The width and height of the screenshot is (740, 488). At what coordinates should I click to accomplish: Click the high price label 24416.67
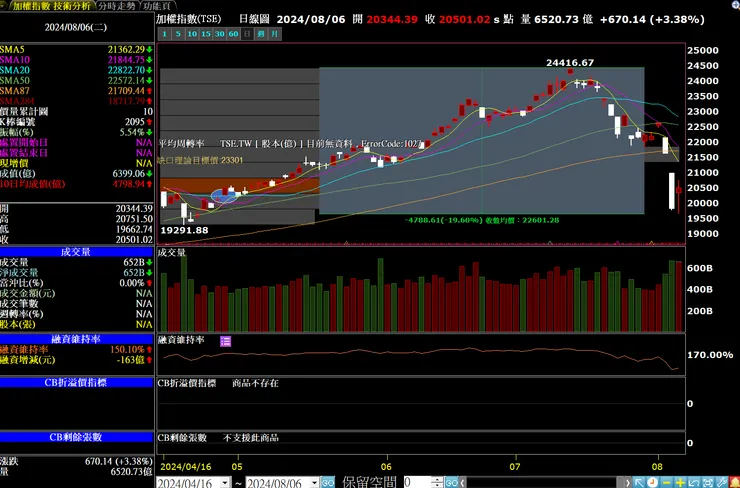[570, 63]
